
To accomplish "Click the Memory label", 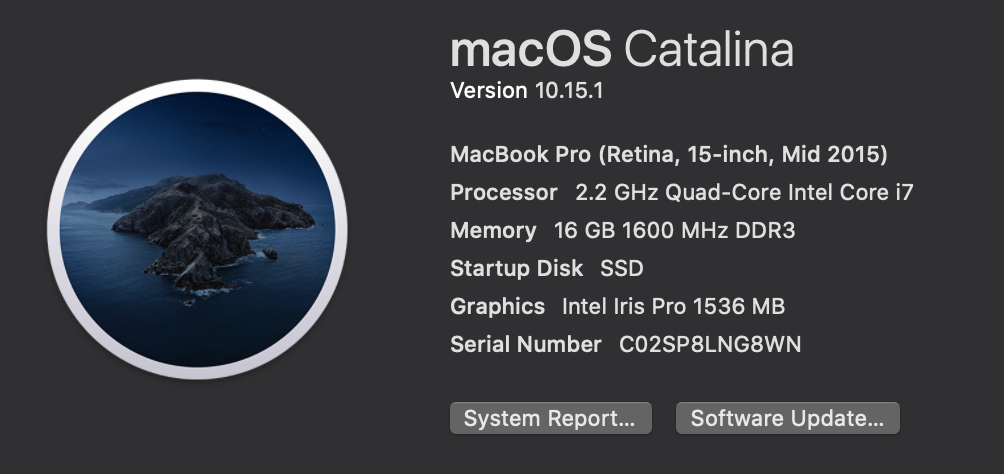I will [493, 231].
